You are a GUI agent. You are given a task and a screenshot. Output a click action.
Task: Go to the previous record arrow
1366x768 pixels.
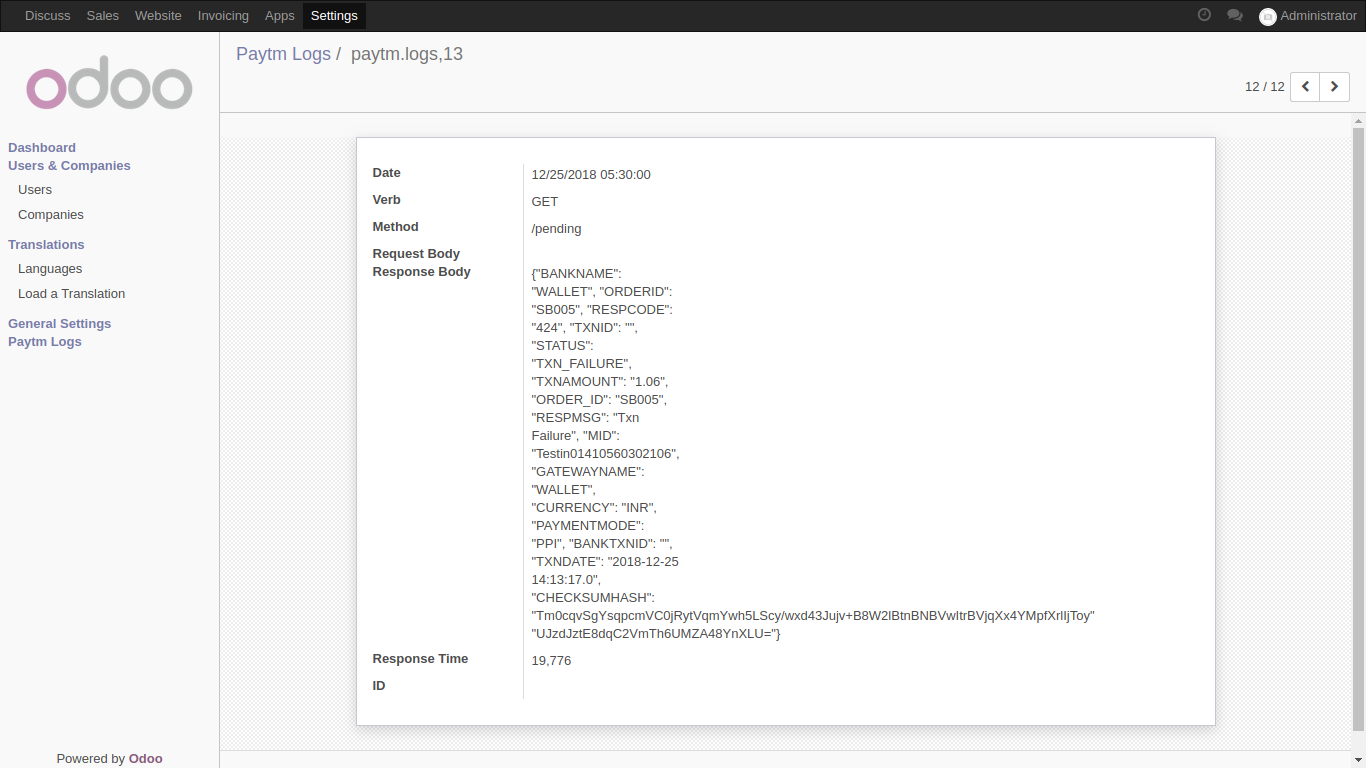click(1304, 87)
